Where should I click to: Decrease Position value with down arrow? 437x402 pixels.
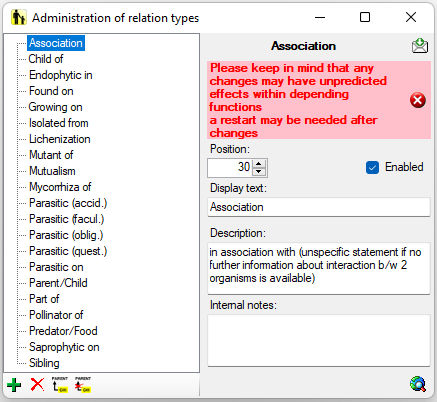pyautogui.click(x=259, y=172)
